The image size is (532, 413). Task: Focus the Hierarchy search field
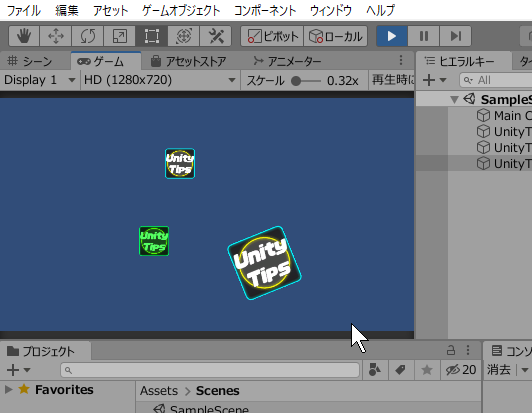[x=496, y=80]
